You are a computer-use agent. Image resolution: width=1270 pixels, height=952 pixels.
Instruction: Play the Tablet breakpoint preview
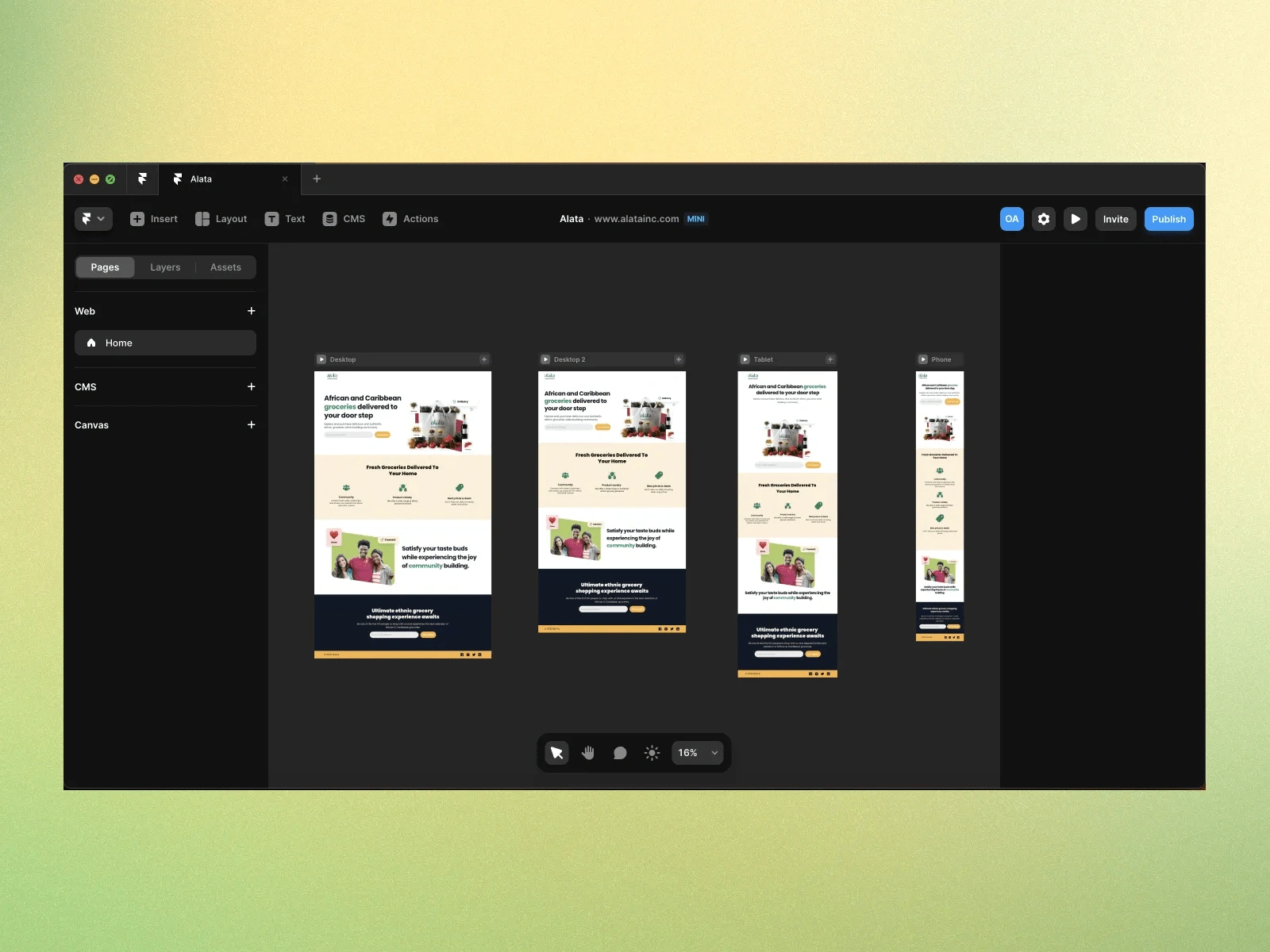point(745,359)
